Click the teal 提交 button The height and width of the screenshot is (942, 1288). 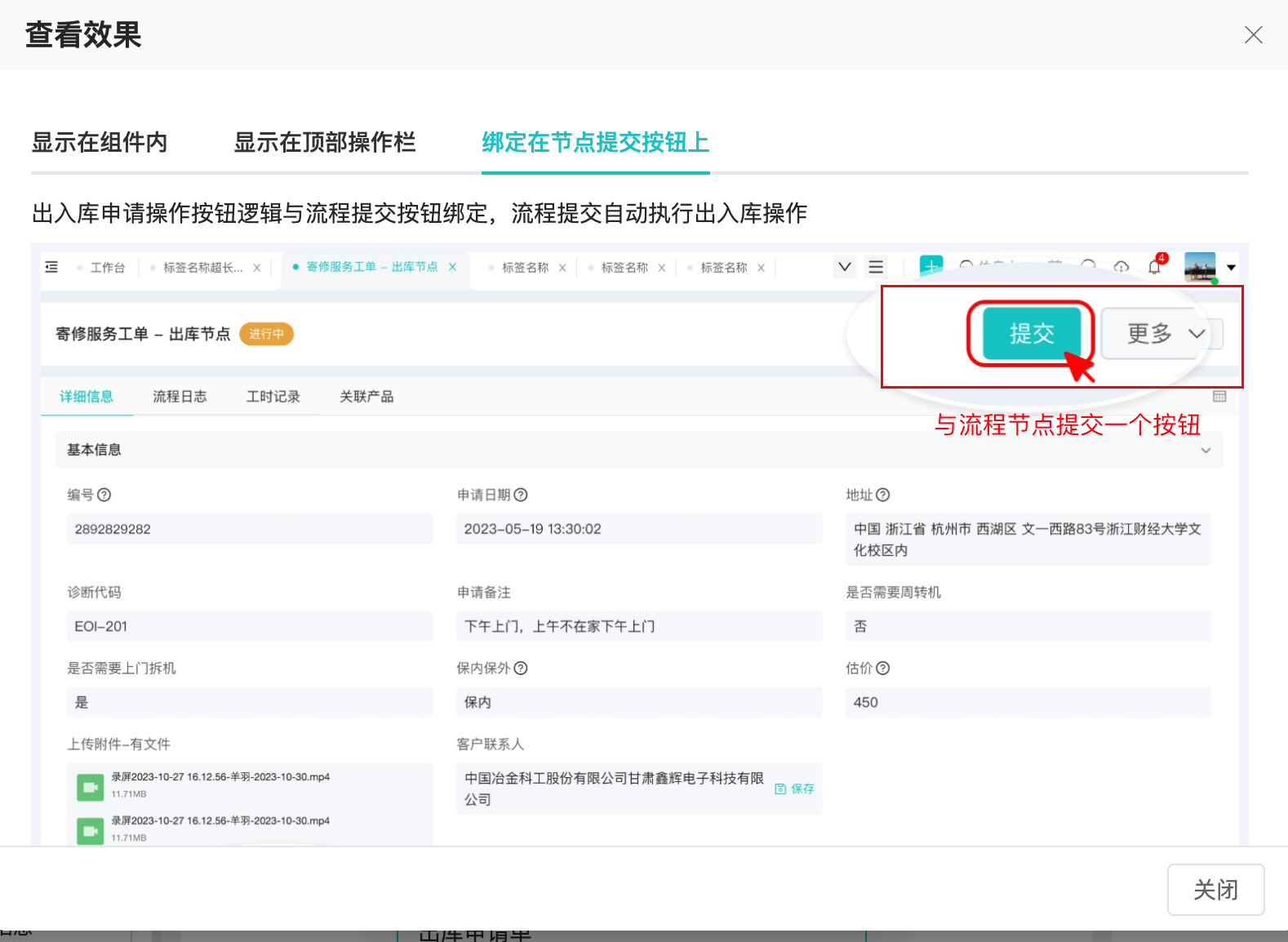1031,333
